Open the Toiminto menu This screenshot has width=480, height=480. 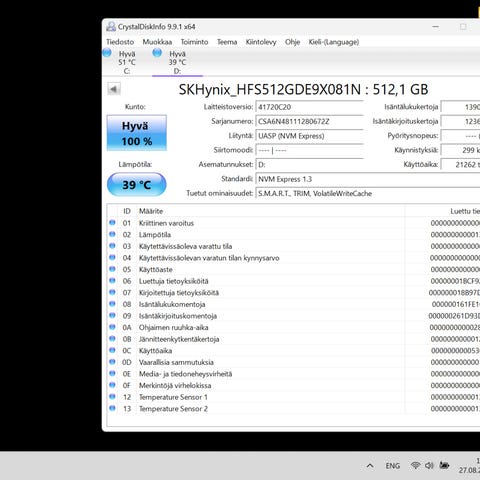coord(194,42)
